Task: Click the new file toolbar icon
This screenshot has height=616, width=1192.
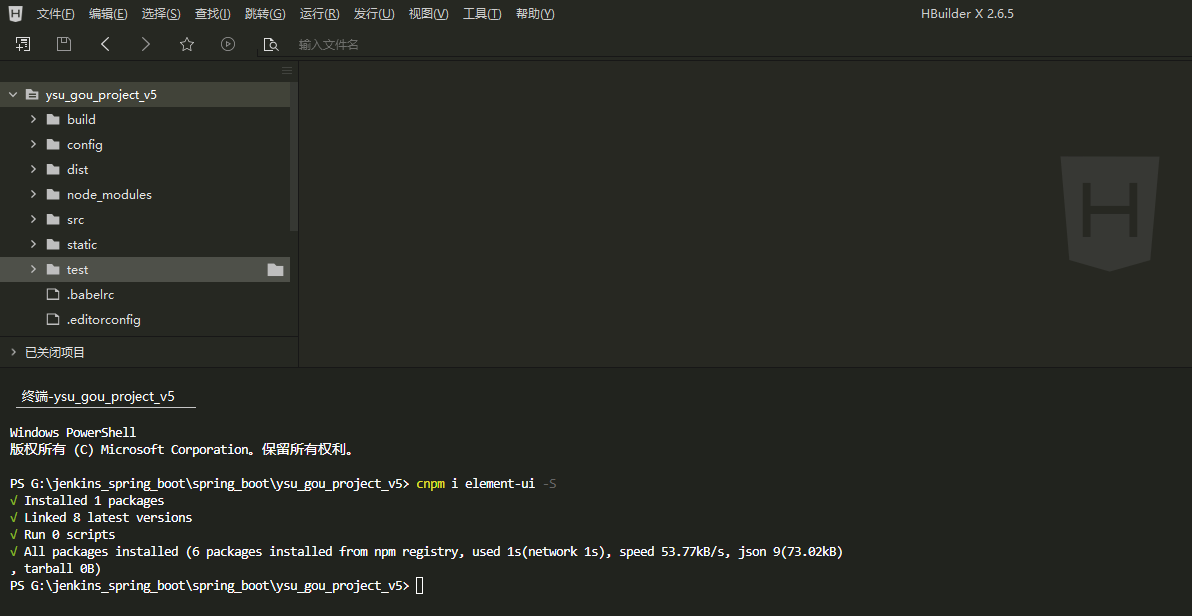Action: coord(23,44)
